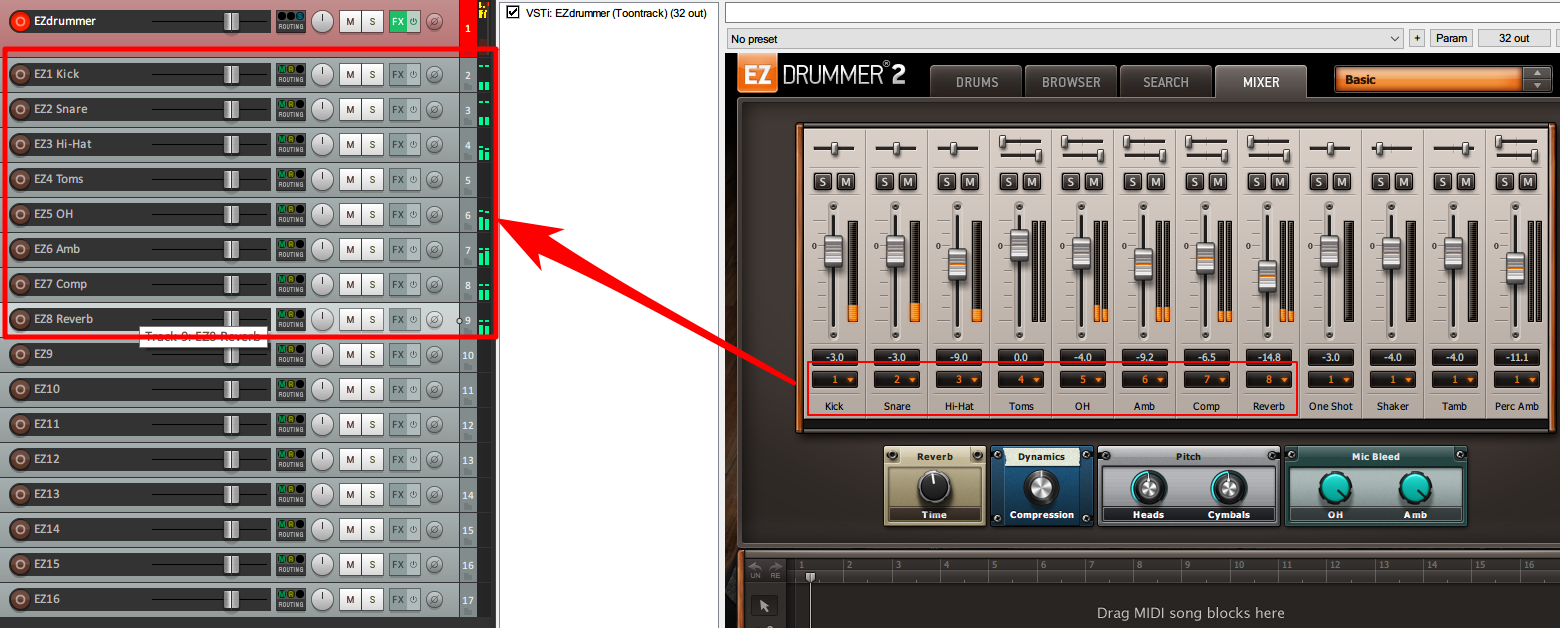Switch to the SEARCH tab
Image resolution: width=1560 pixels, height=628 pixels.
point(1165,82)
